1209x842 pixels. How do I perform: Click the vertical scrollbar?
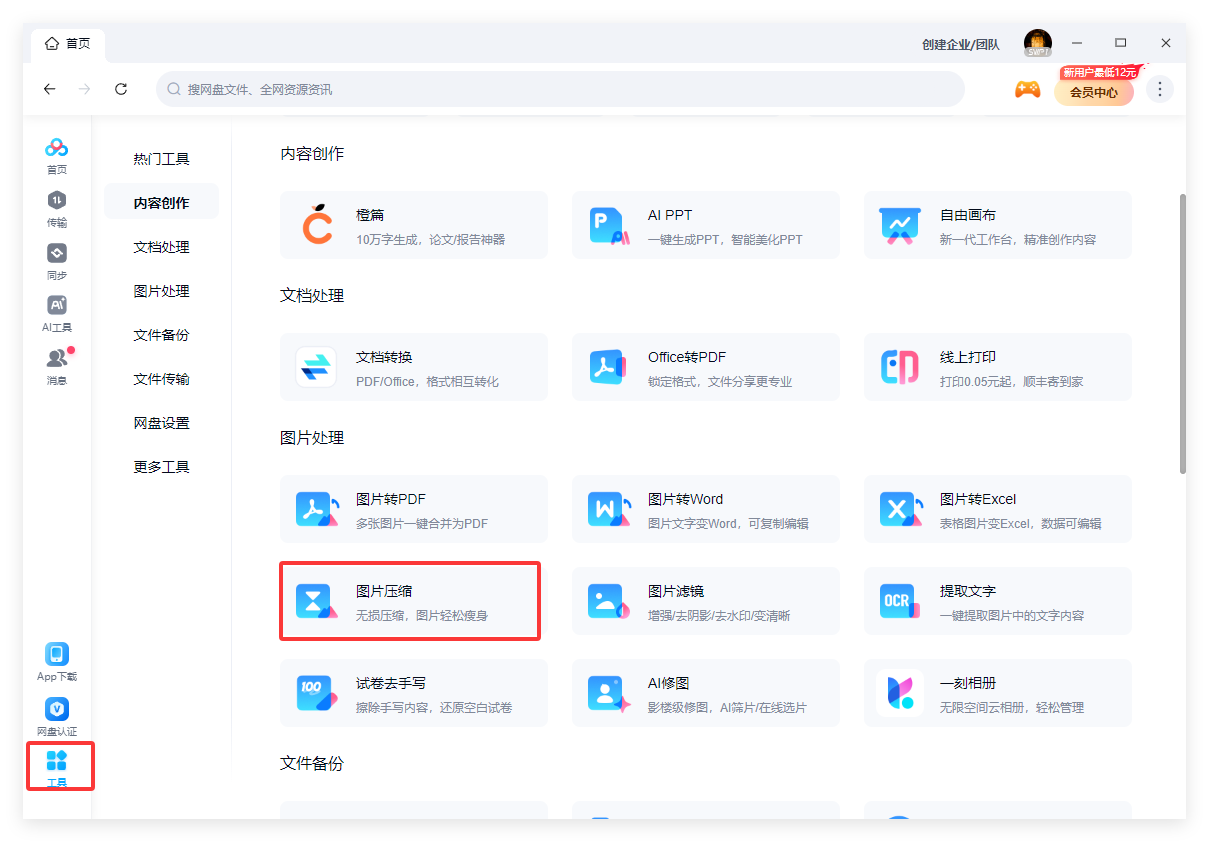[x=1183, y=333]
